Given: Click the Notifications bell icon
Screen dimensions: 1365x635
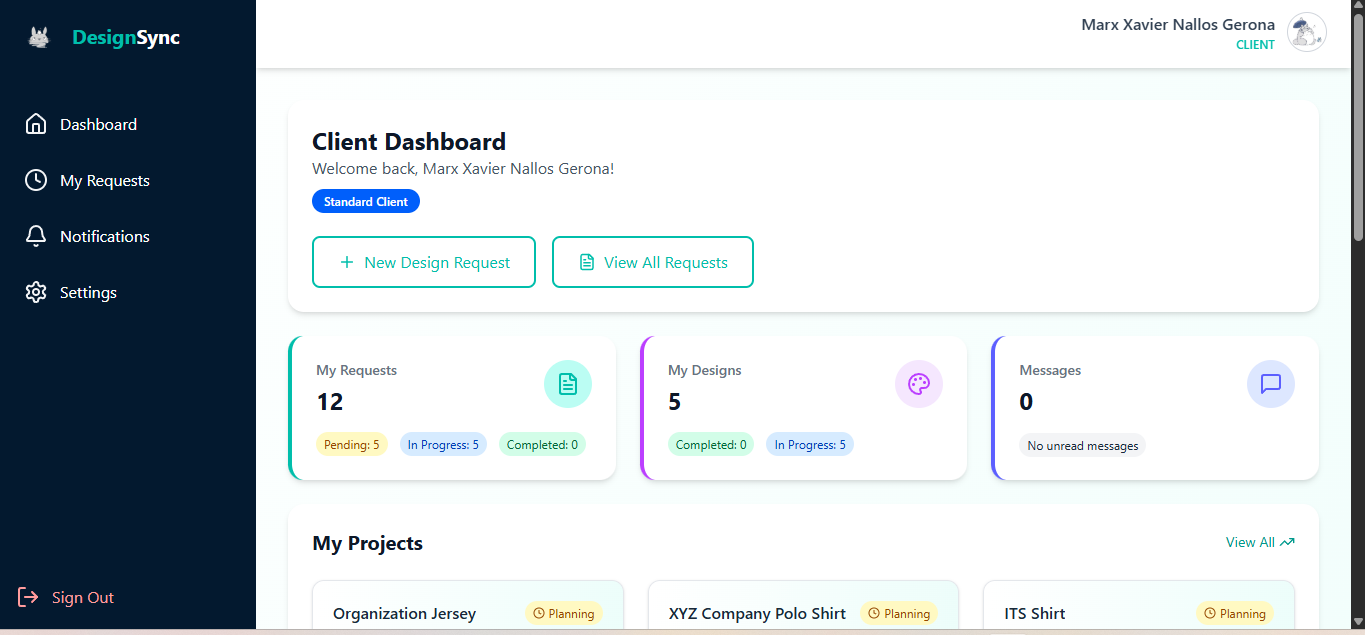Looking at the screenshot, I should coord(36,236).
